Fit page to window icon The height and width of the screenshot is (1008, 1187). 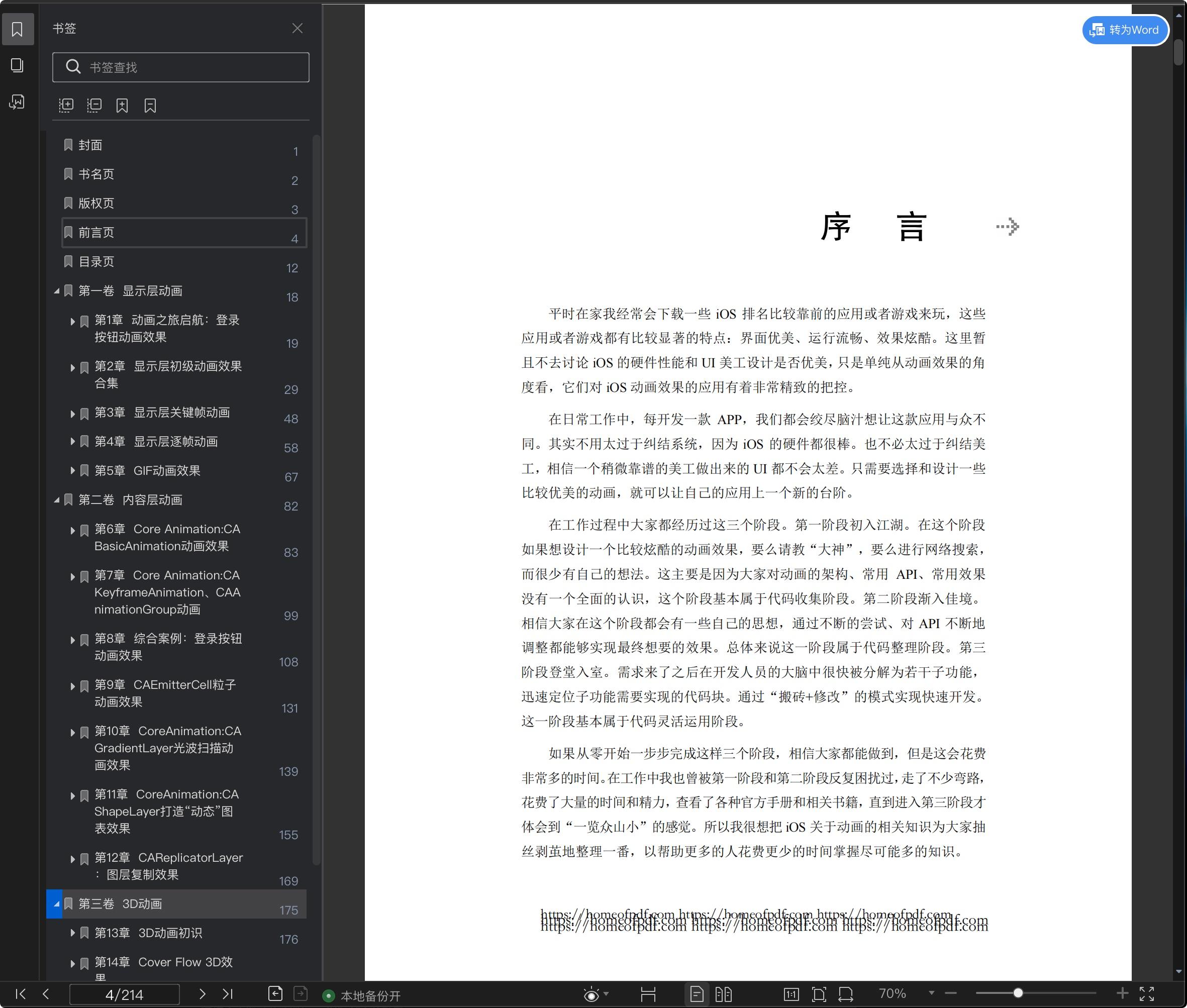[x=819, y=994]
